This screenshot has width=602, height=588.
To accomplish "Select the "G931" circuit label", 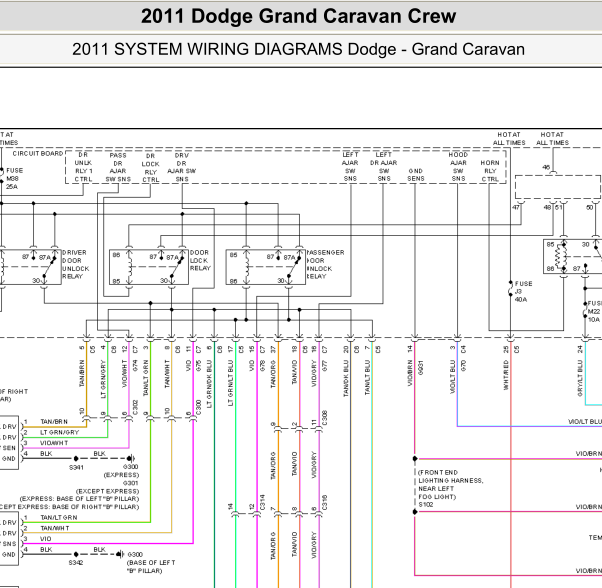I will [x=420, y=367].
